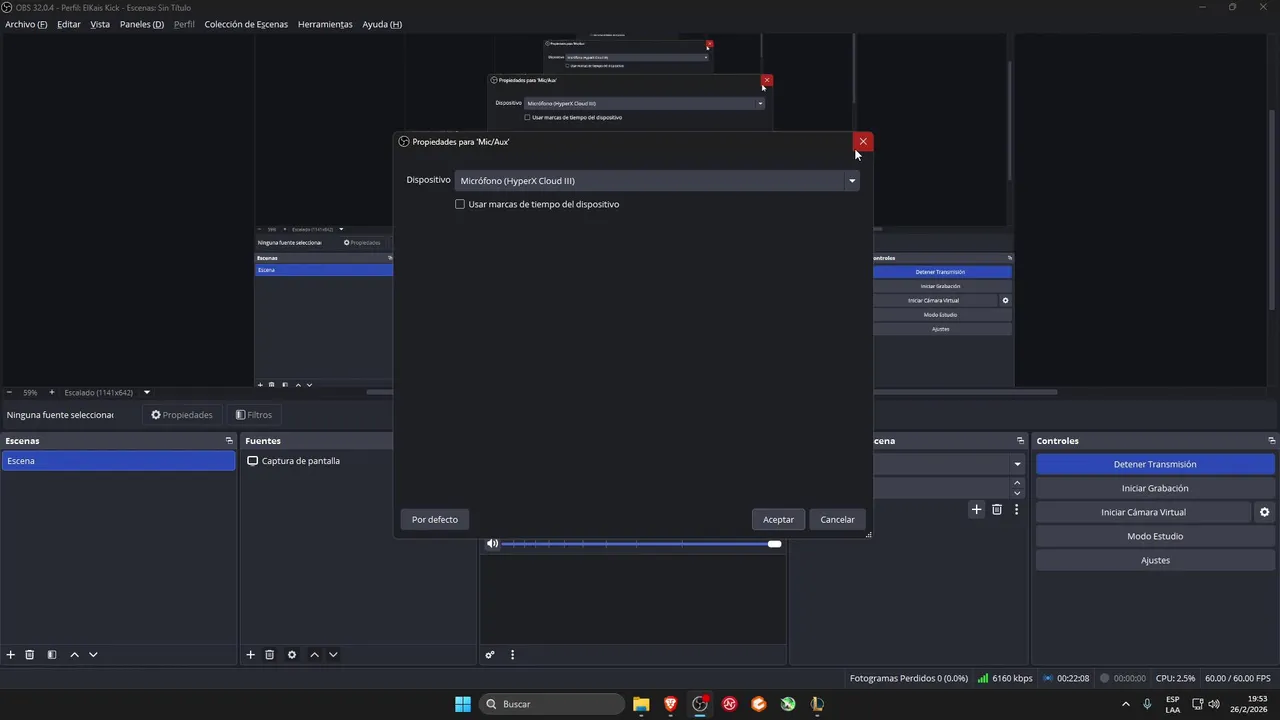Open Filtros button in source toolbar
1280x720 pixels.
(253, 415)
